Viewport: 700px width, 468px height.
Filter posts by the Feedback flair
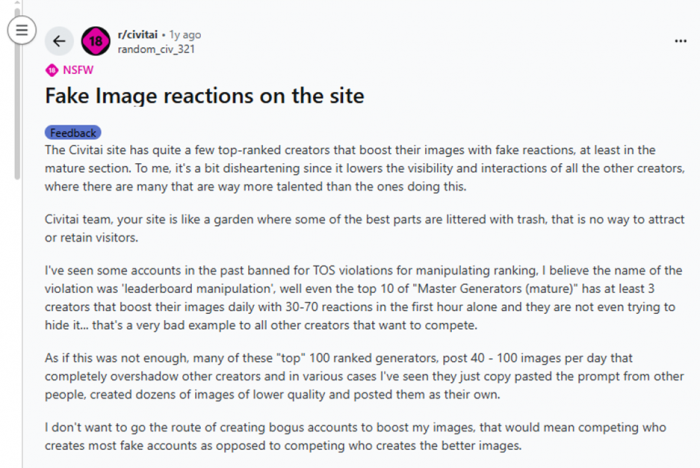click(x=71, y=132)
